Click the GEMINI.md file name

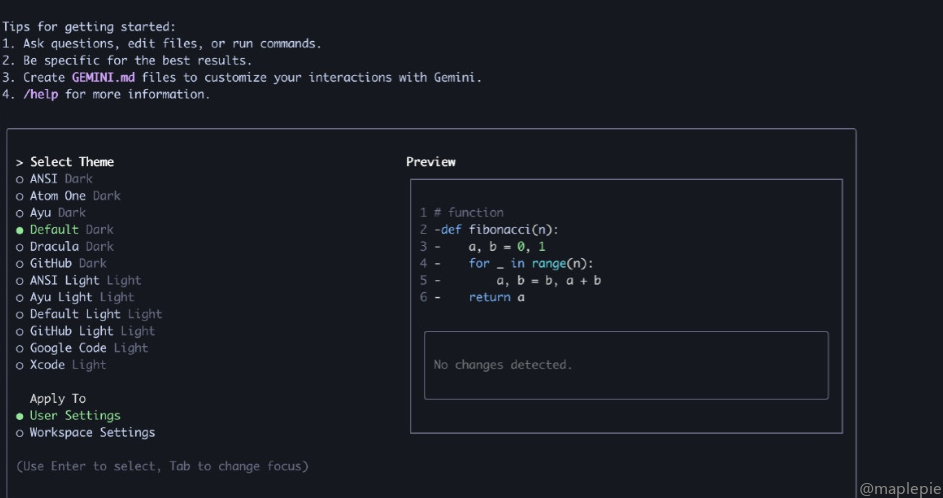(103, 78)
